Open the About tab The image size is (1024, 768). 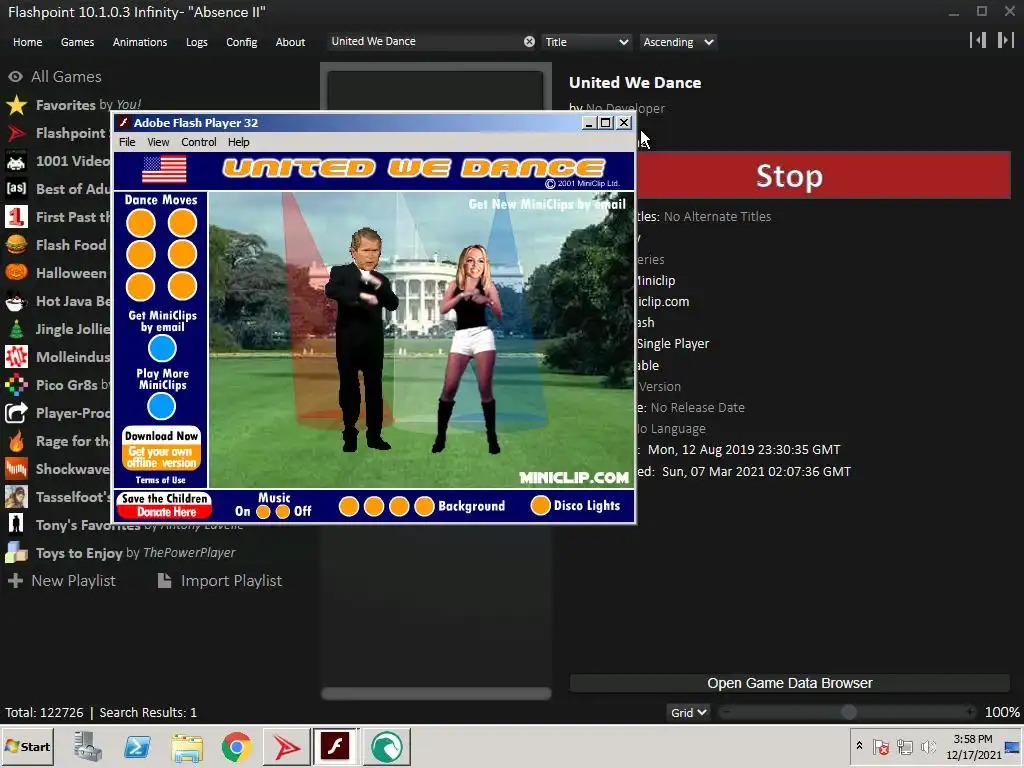tap(290, 42)
